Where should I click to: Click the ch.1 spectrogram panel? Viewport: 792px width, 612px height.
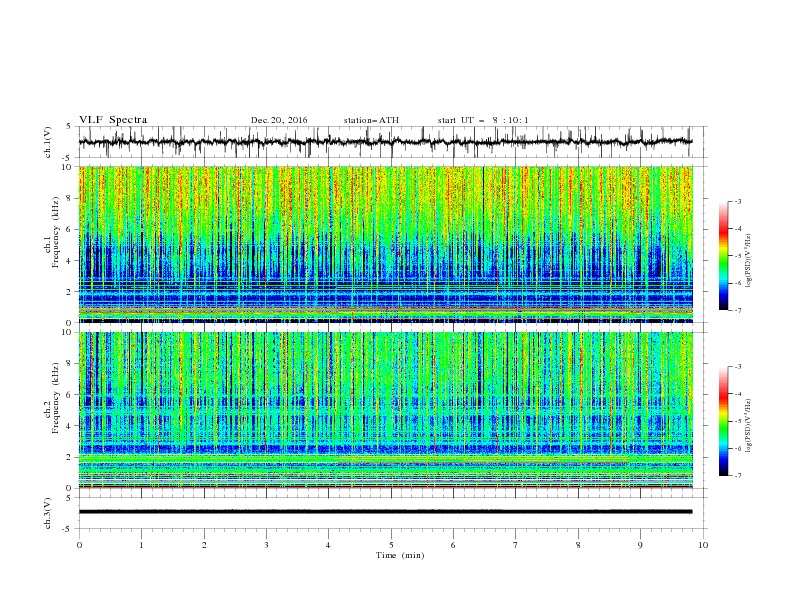tap(385, 244)
